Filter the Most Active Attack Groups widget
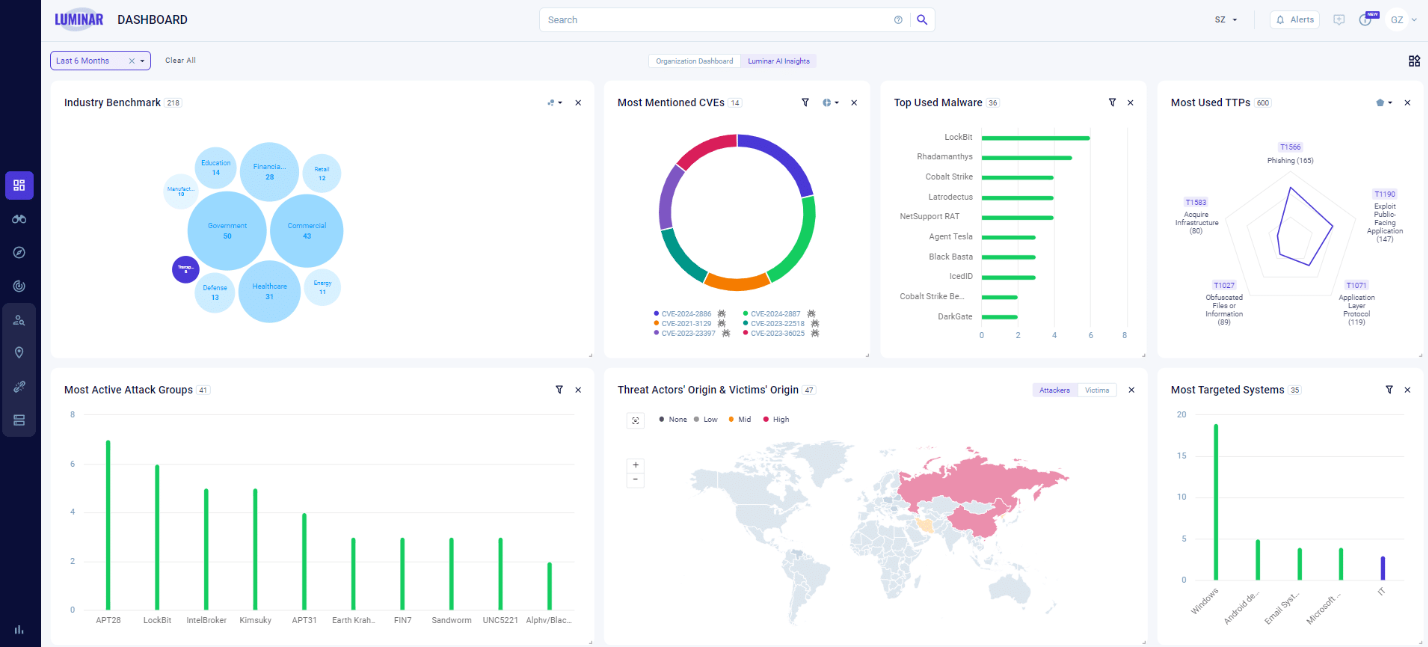1428x647 pixels. tap(559, 390)
